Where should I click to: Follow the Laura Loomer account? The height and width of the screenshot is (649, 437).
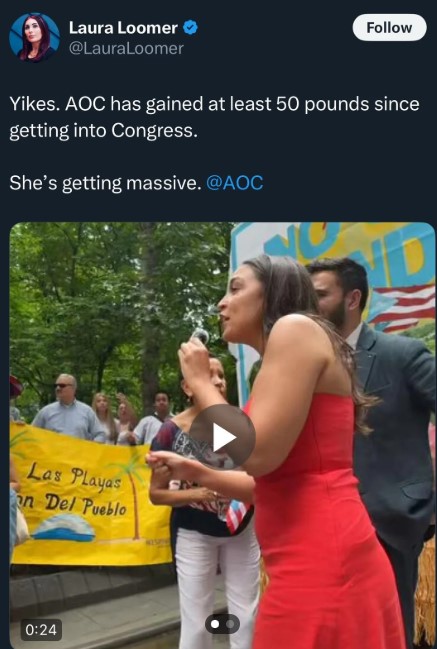[x=389, y=28]
